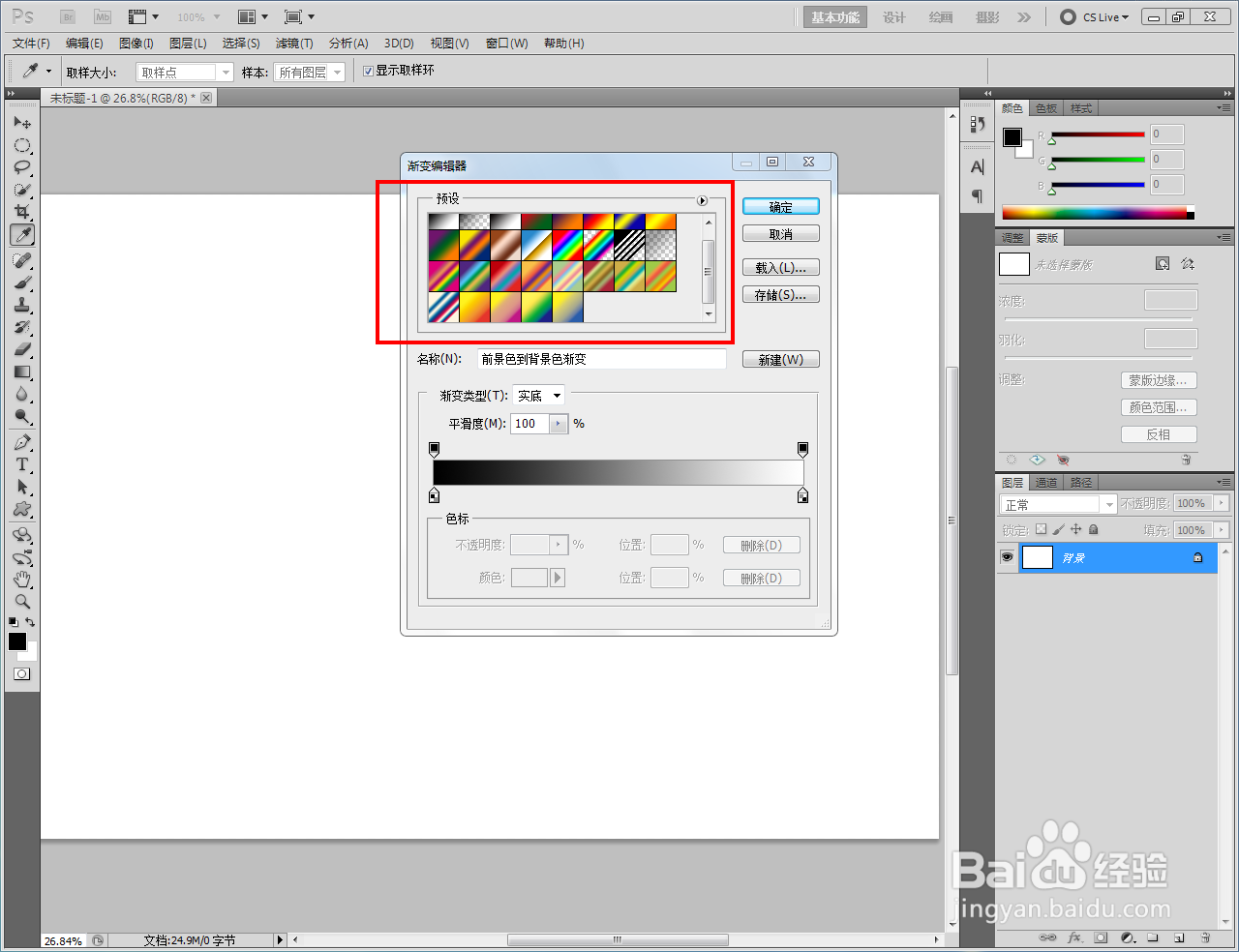
Task: Select the Eyedropper tool in toolbox
Action: [x=22, y=234]
